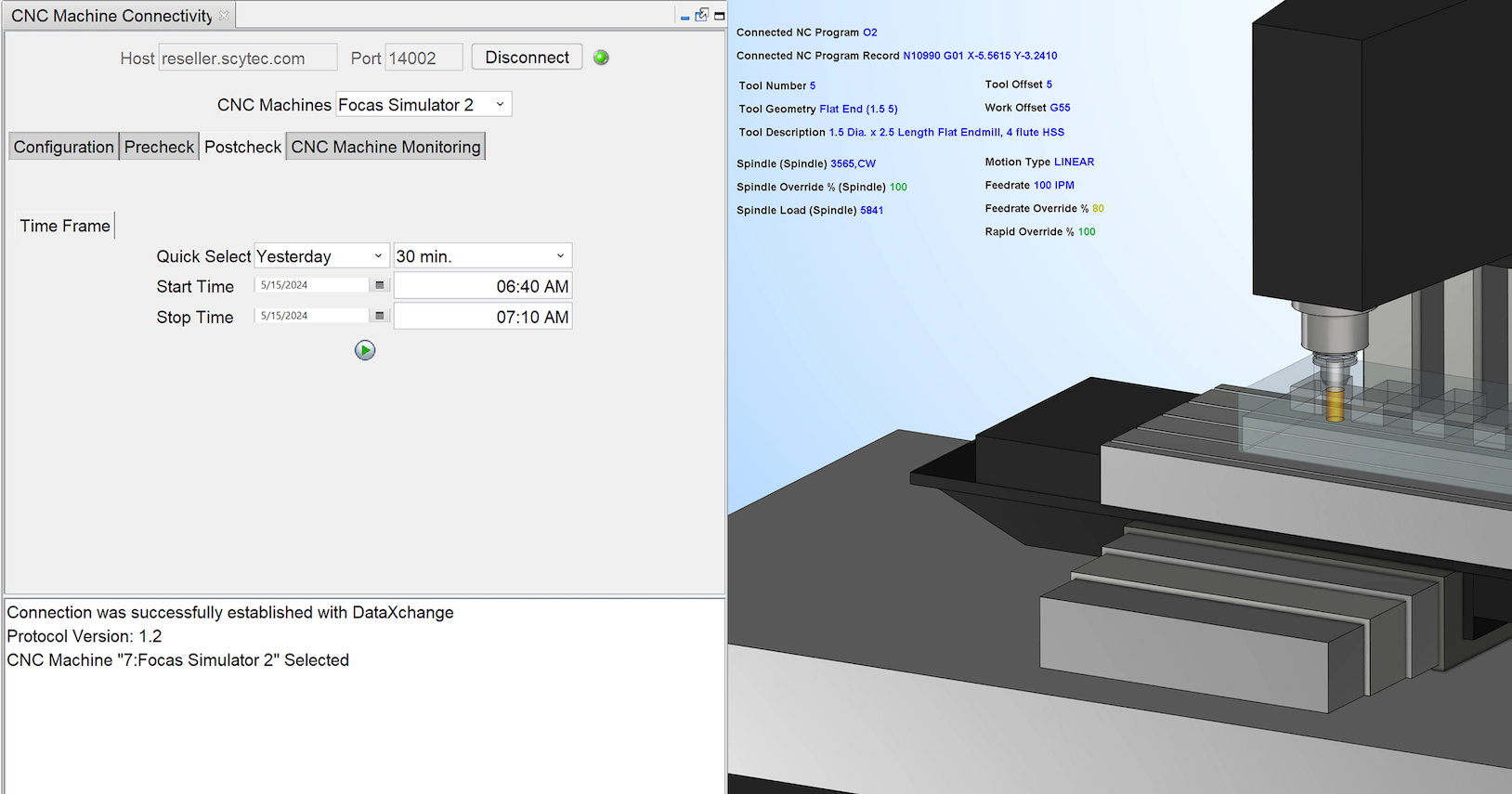Open the Start Time calendar picker icon
This screenshot has height=794, width=1512.
pos(379,285)
